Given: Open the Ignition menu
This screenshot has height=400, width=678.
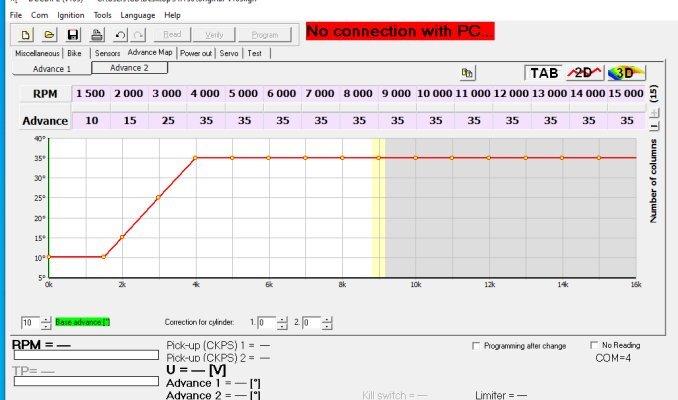Looking at the screenshot, I should click(70, 15).
